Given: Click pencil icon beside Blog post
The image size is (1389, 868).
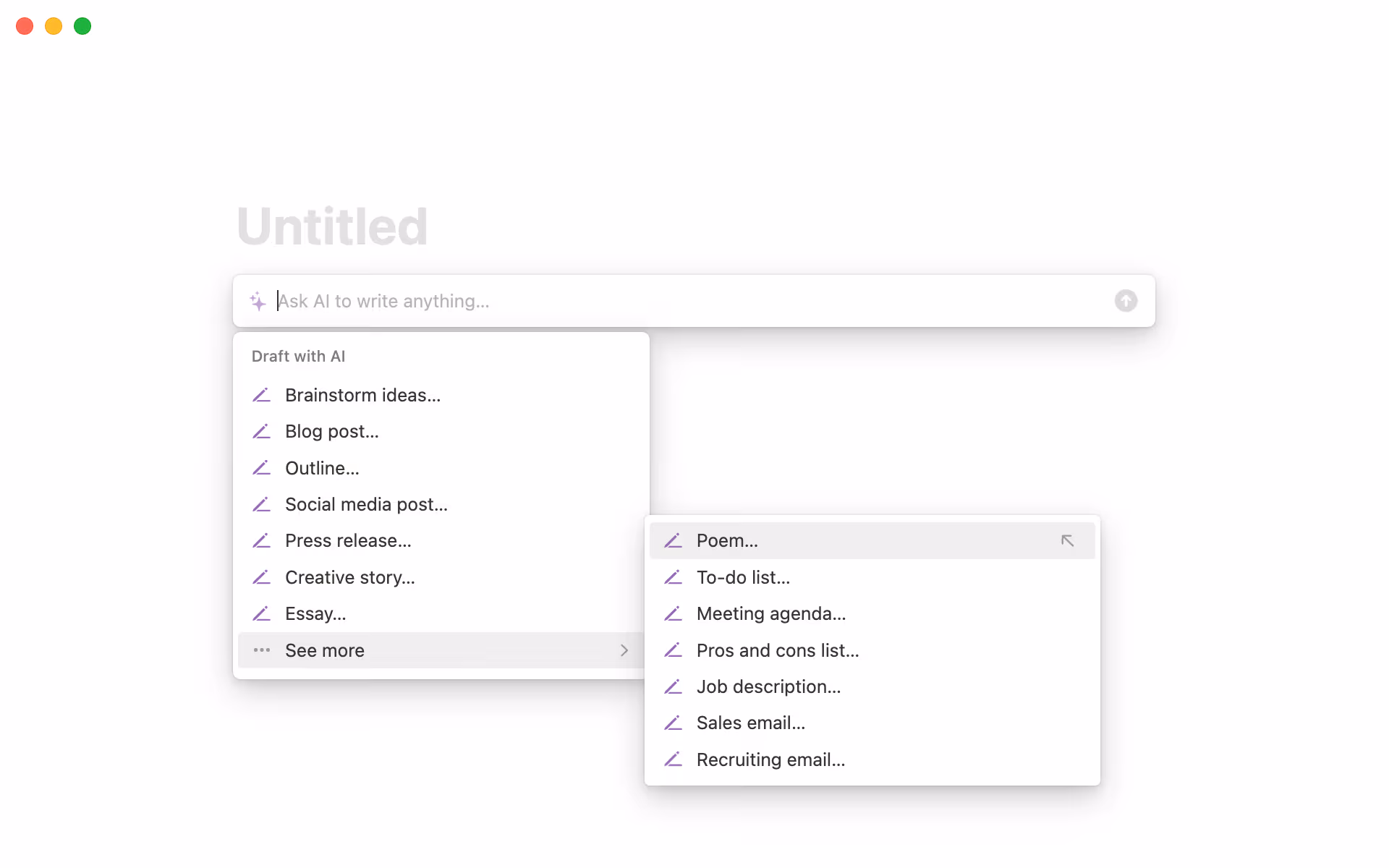Looking at the screenshot, I should tap(261, 431).
